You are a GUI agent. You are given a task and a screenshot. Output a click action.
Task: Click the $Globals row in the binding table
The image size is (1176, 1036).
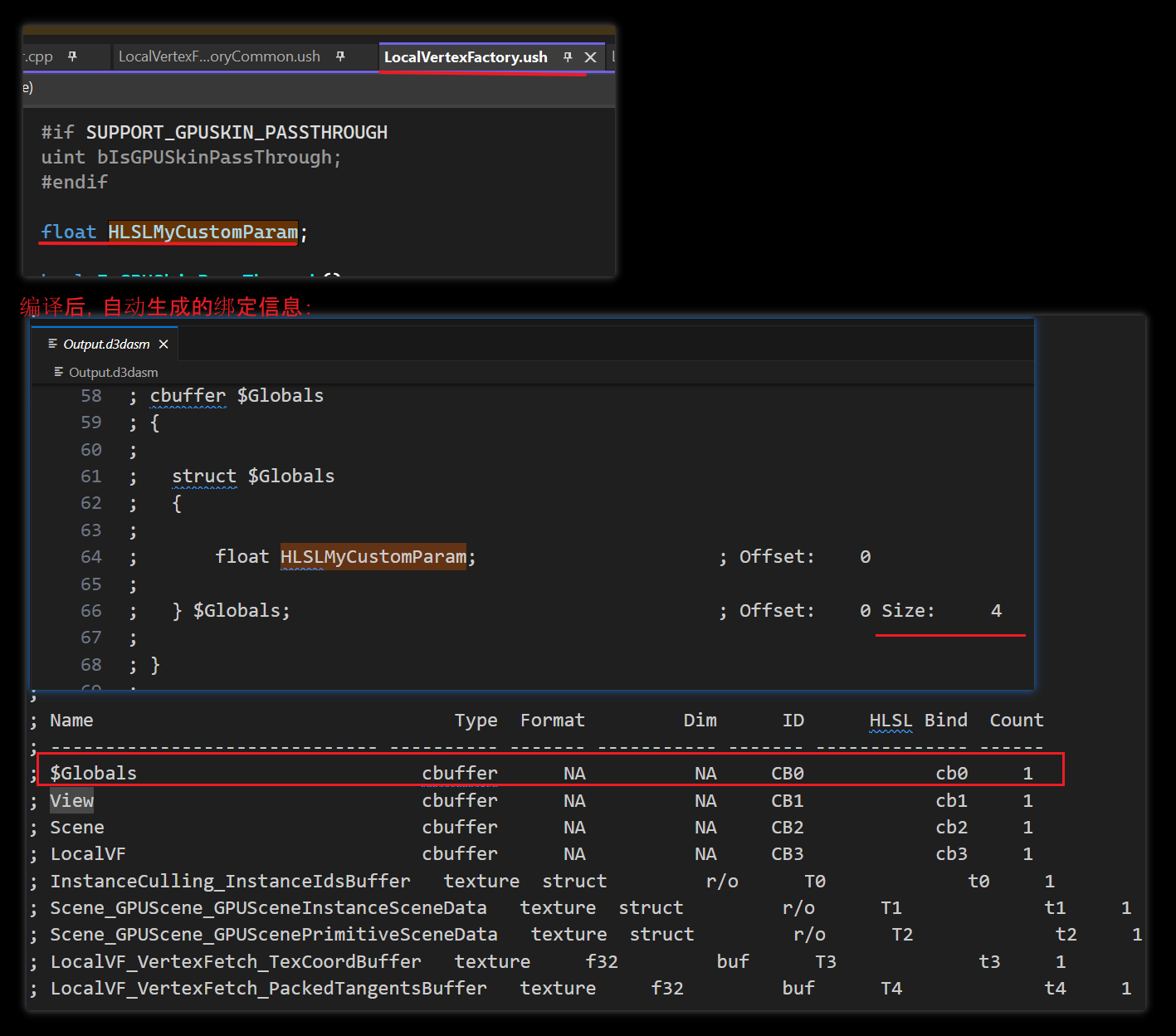coord(93,774)
